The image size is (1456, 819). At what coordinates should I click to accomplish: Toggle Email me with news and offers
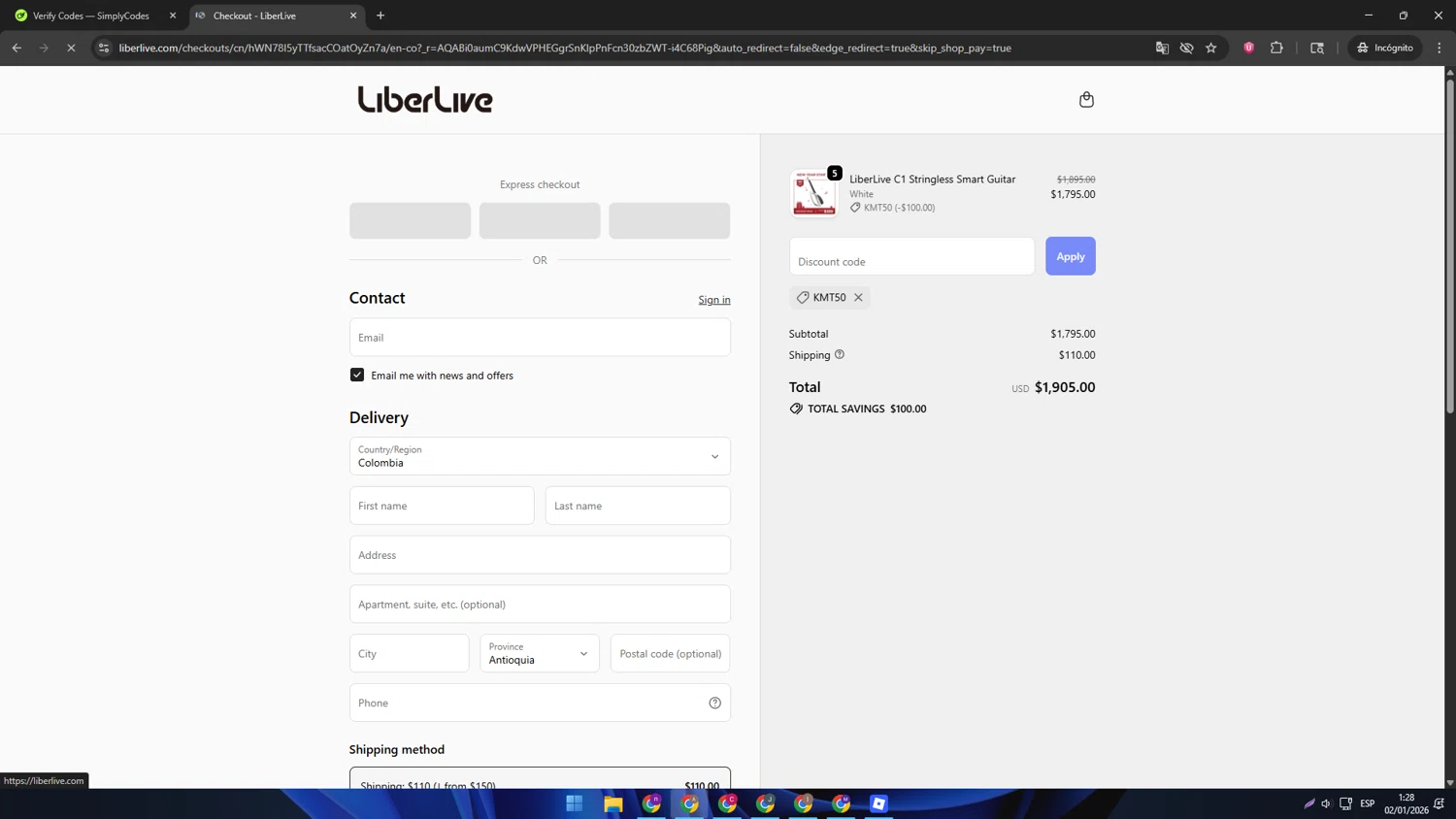pos(357,375)
